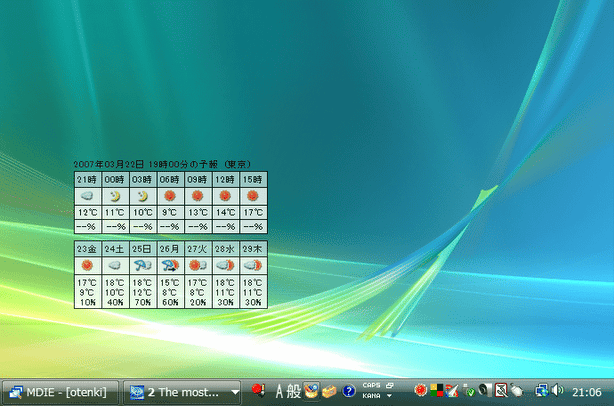Click the '23金' day header
Viewport: 614px width, 406px height.
(x=87, y=249)
